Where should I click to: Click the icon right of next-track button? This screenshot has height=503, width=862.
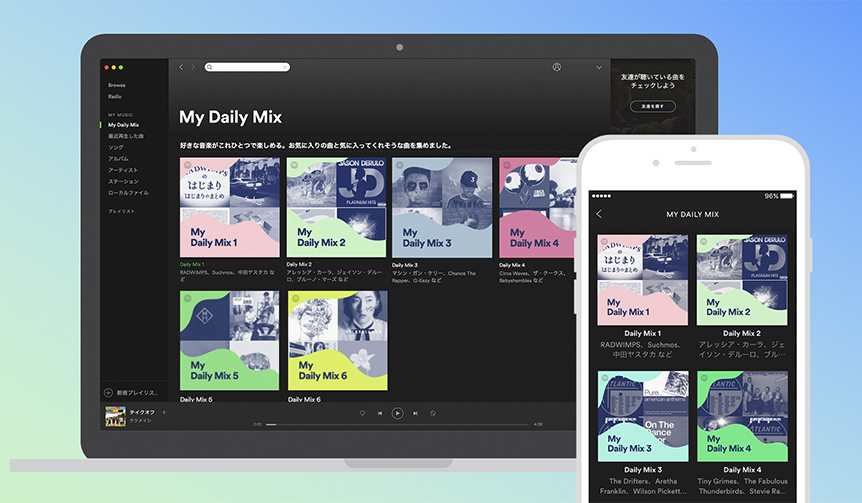click(x=432, y=413)
